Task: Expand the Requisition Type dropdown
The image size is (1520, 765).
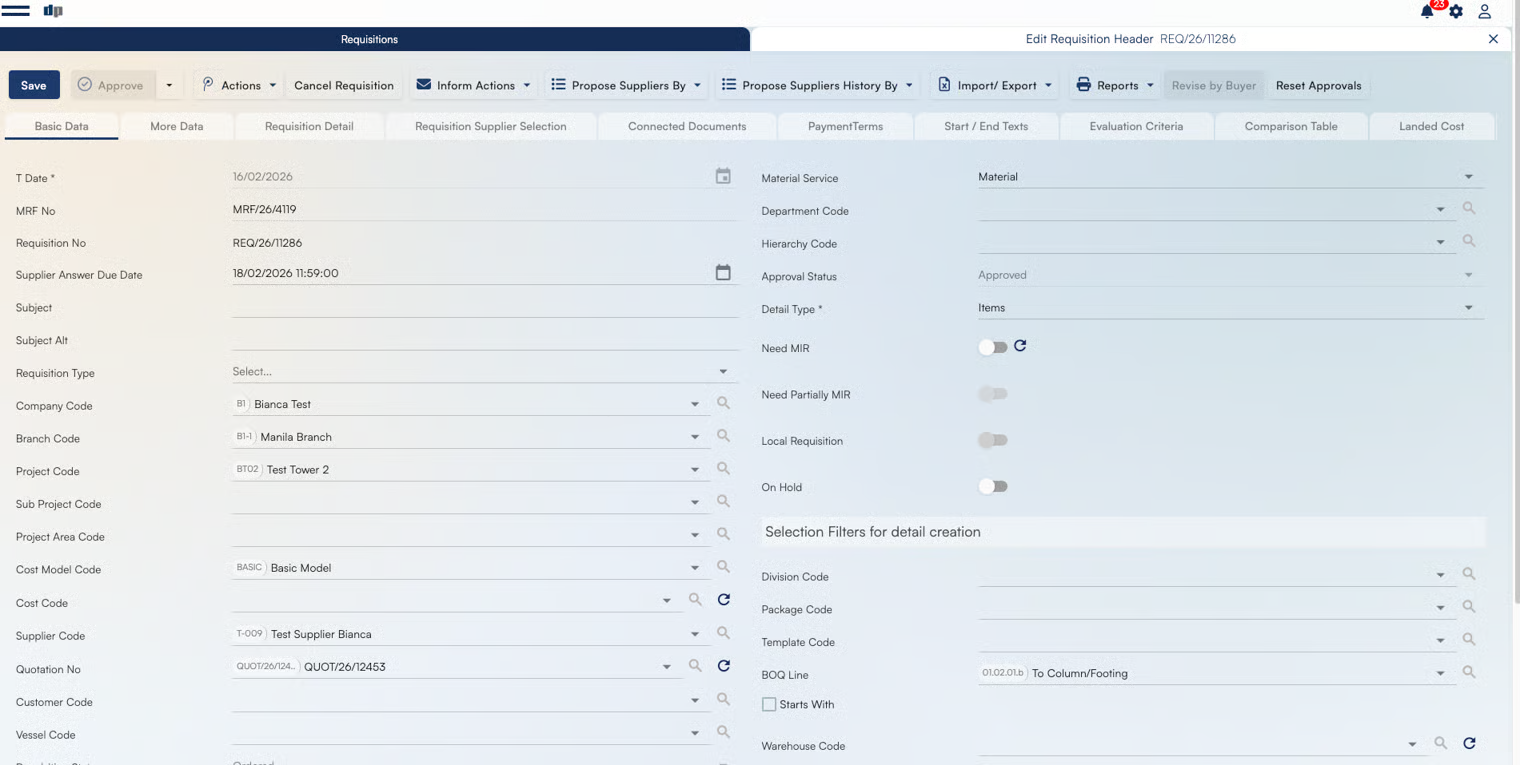Action: (723, 372)
